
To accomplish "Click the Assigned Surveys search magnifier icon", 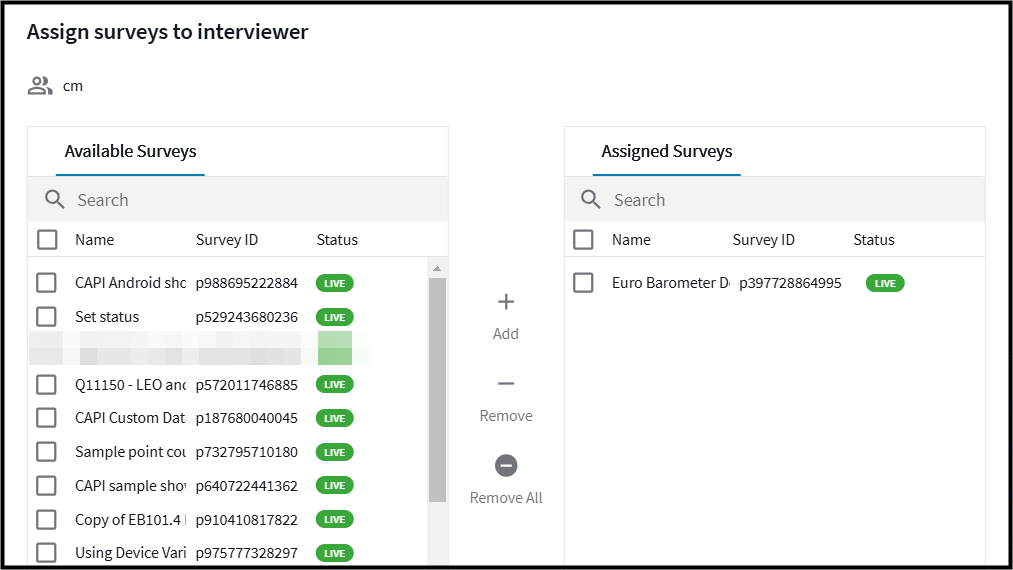I will pyautogui.click(x=591, y=200).
